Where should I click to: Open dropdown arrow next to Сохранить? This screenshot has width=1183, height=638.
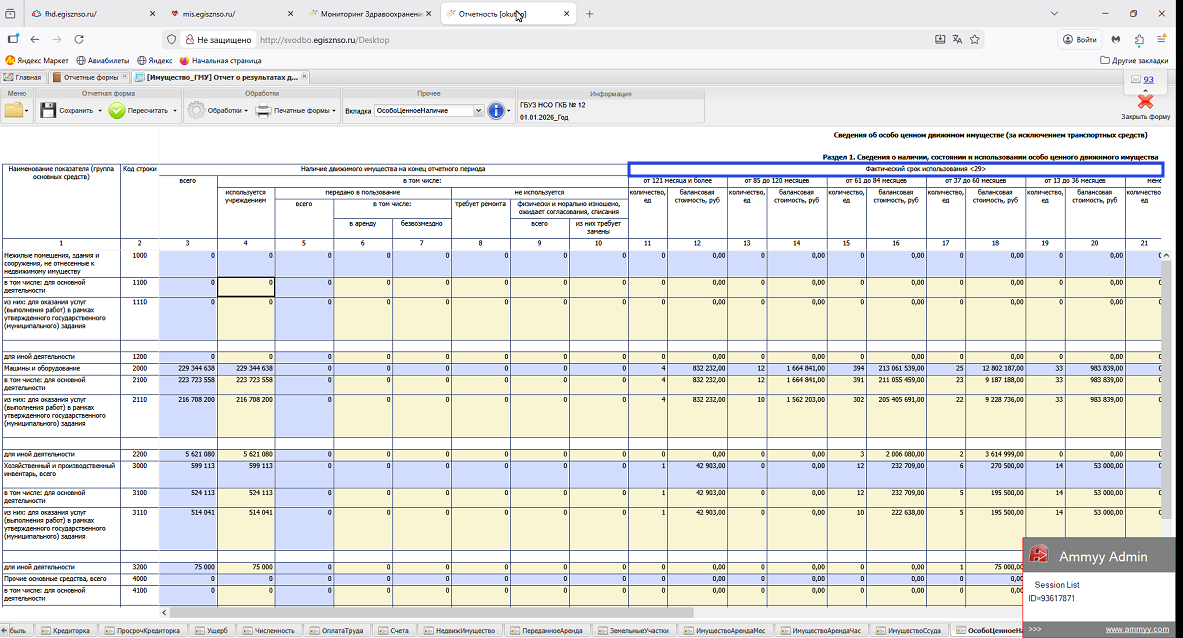100,111
